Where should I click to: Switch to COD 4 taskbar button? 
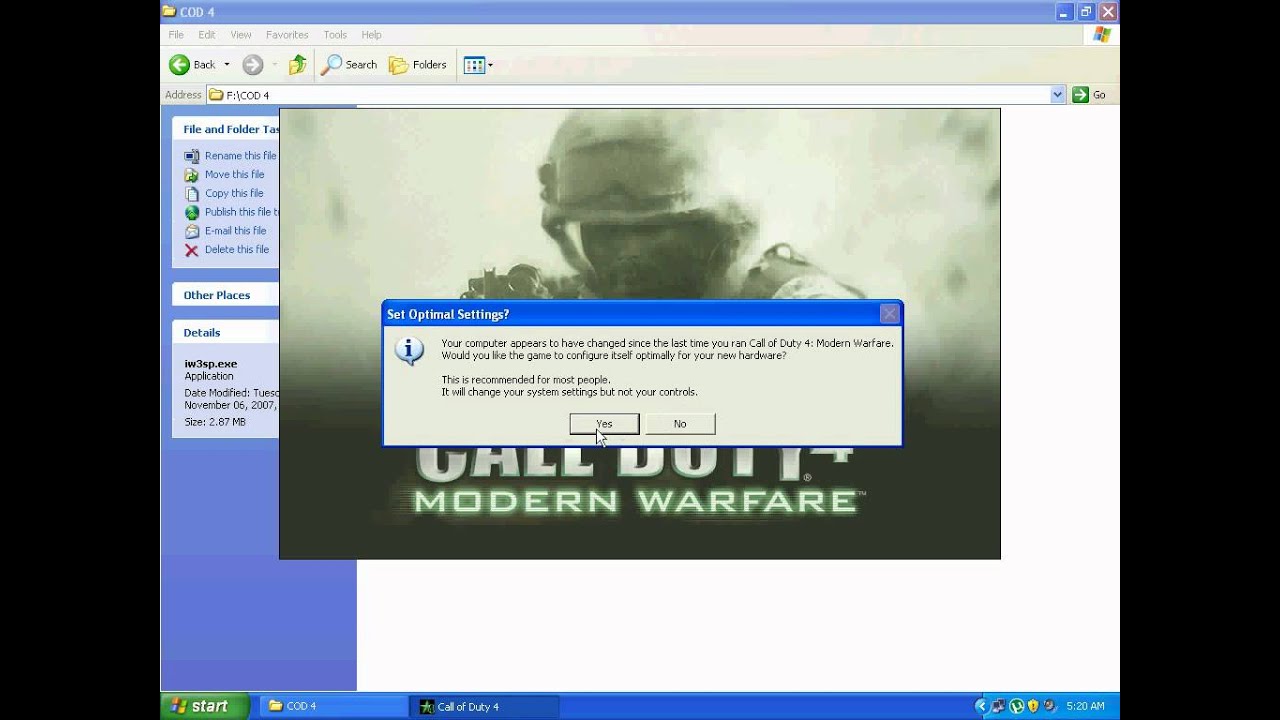pyautogui.click(x=333, y=706)
